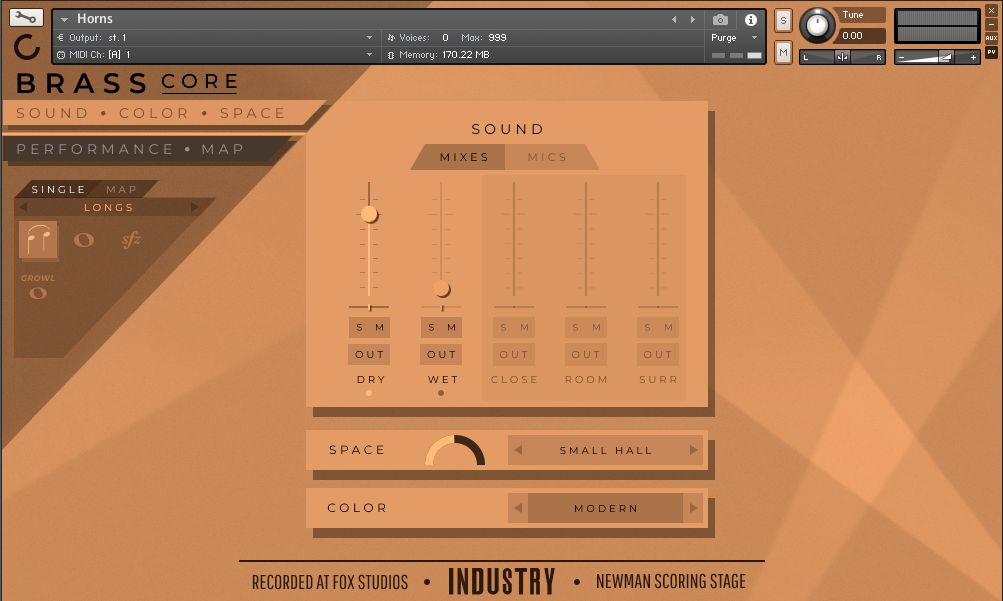Increase volume with plus icon
1003x601 pixels.
tap(974, 58)
